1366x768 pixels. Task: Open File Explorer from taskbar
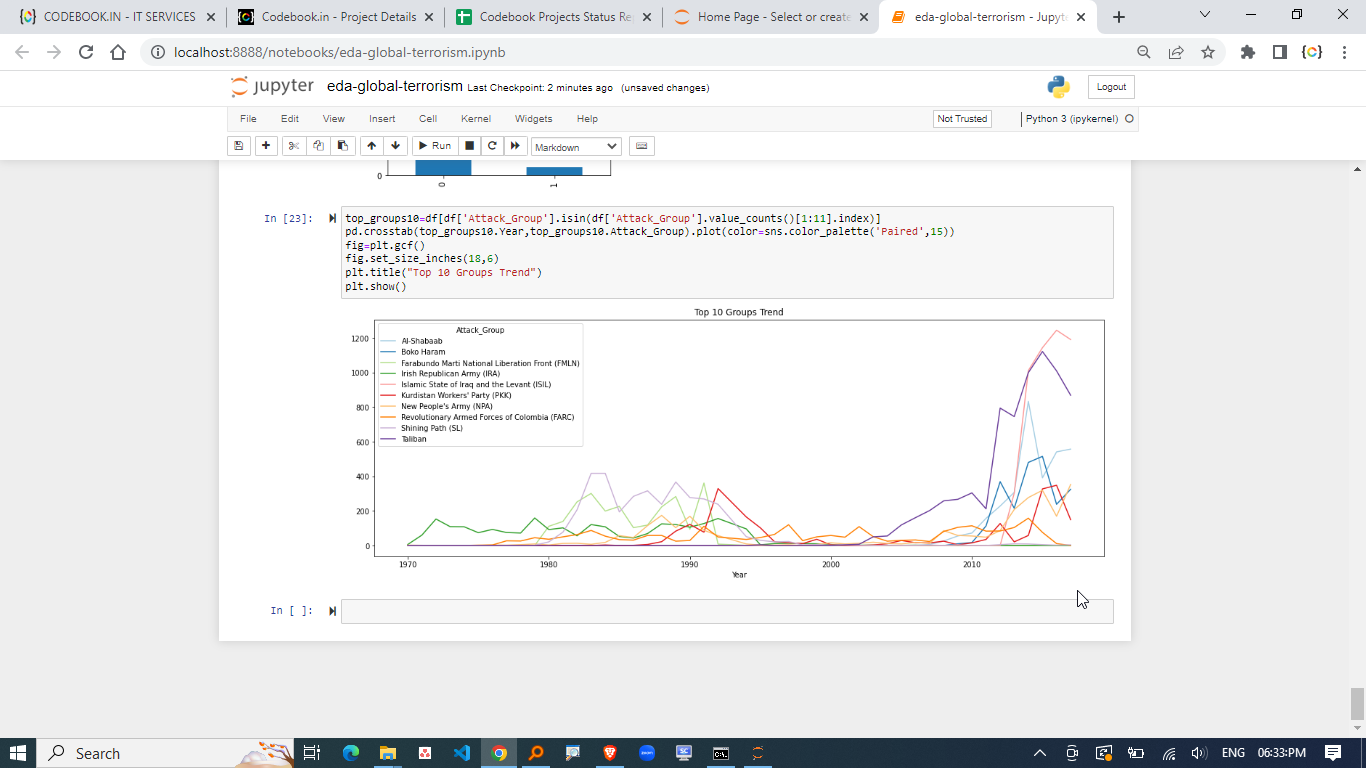[387, 753]
